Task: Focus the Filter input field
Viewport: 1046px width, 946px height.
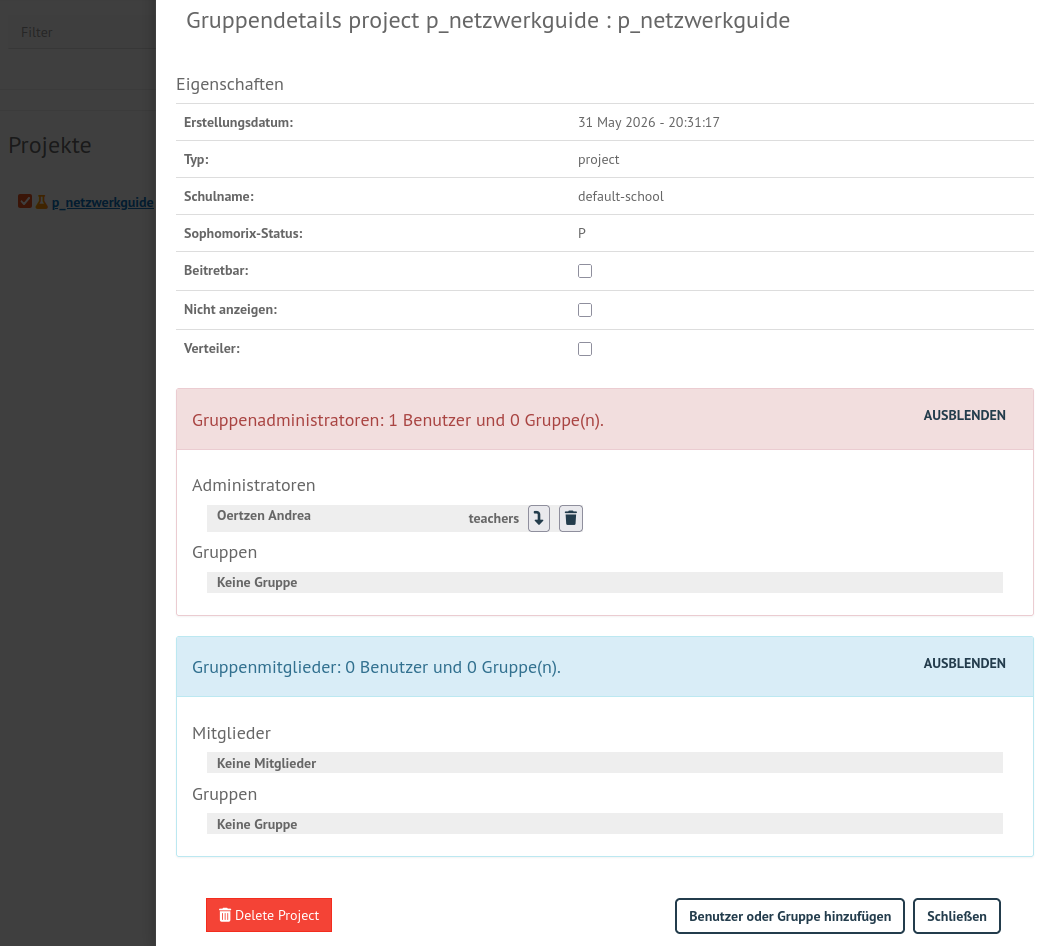Action: point(81,32)
